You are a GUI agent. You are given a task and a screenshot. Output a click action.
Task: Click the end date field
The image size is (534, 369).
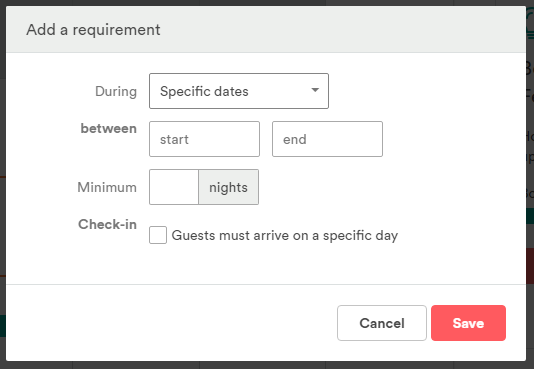(327, 139)
